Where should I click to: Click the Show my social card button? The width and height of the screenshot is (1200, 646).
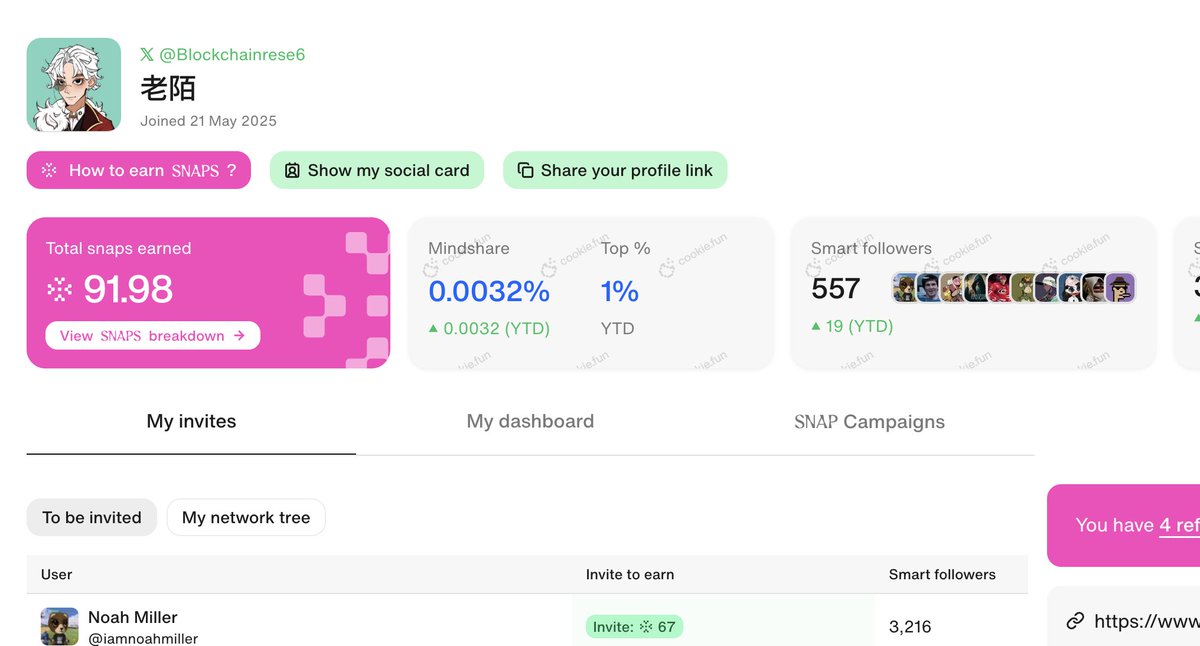click(x=377, y=170)
